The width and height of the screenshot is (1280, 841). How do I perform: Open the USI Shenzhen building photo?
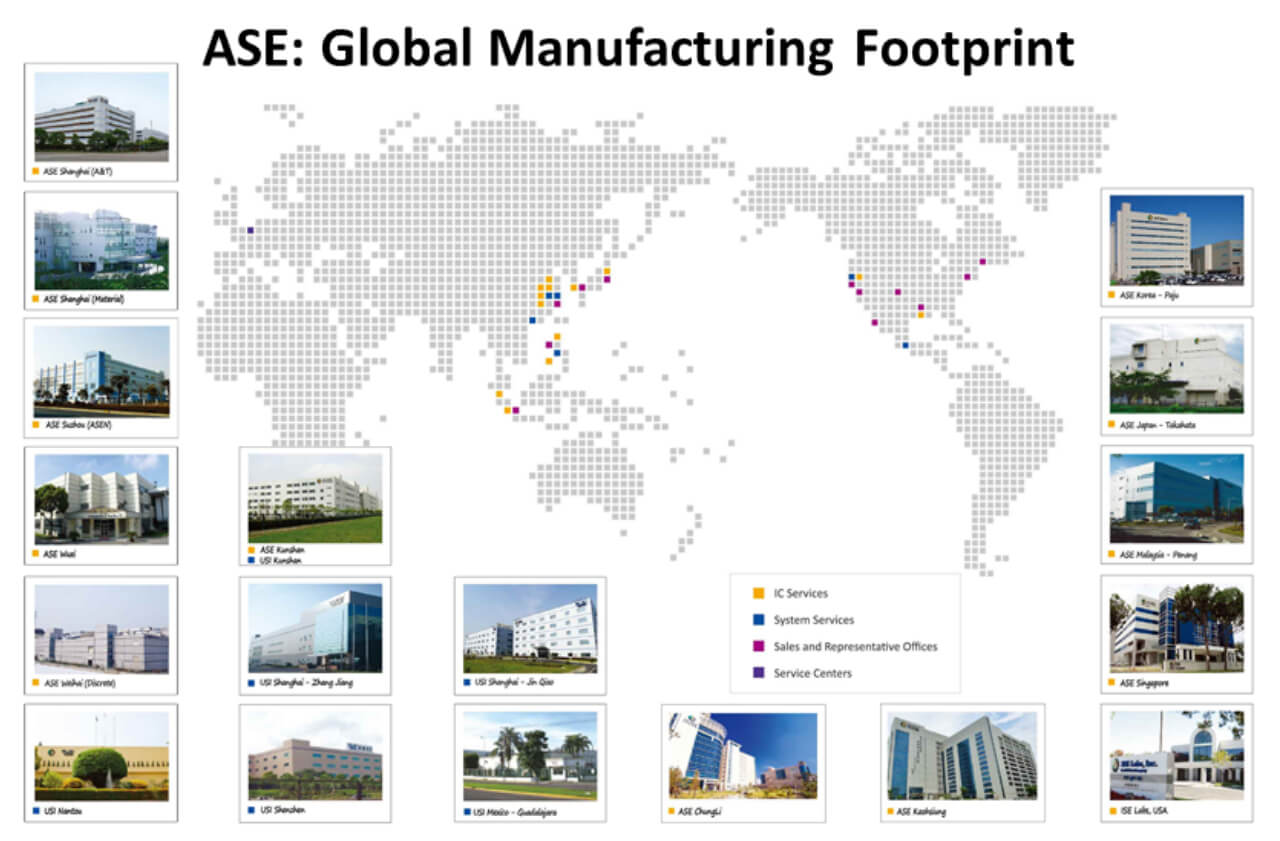pos(315,756)
